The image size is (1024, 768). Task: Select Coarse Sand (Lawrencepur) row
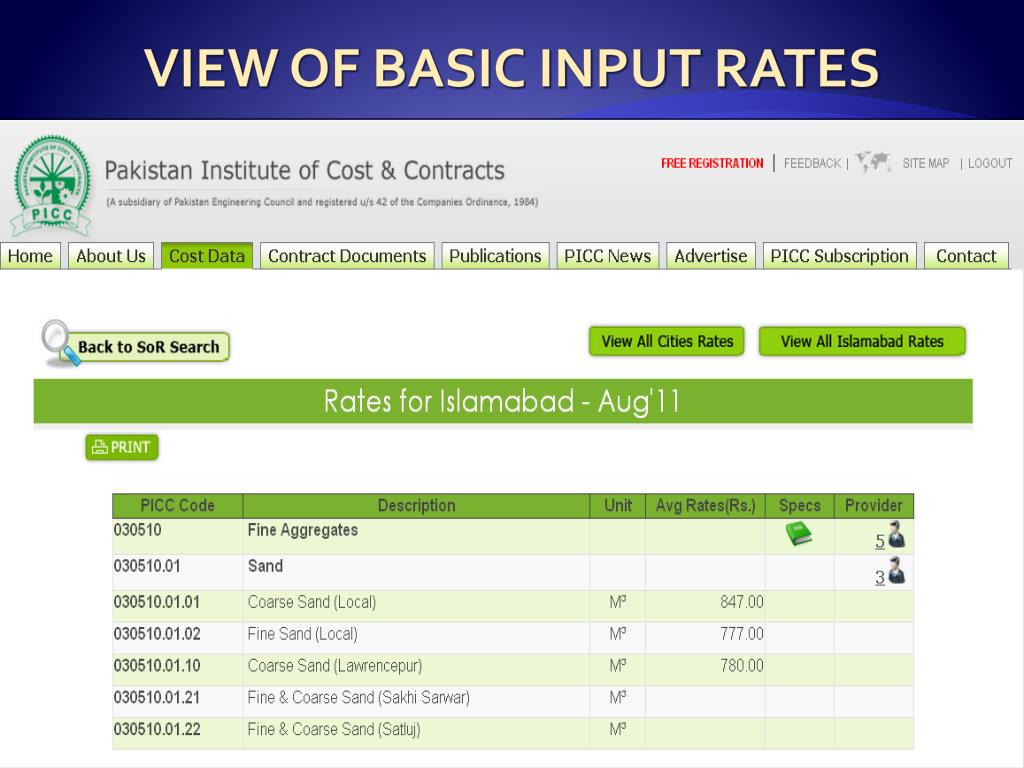pos(513,670)
